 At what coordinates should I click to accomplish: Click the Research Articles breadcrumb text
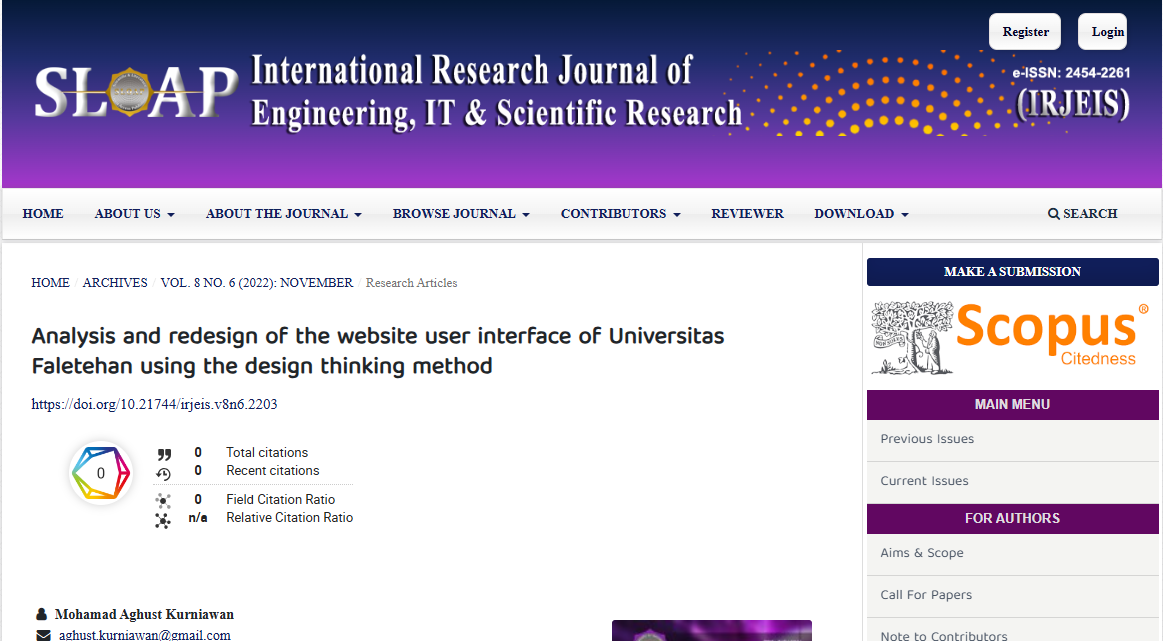pos(412,283)
